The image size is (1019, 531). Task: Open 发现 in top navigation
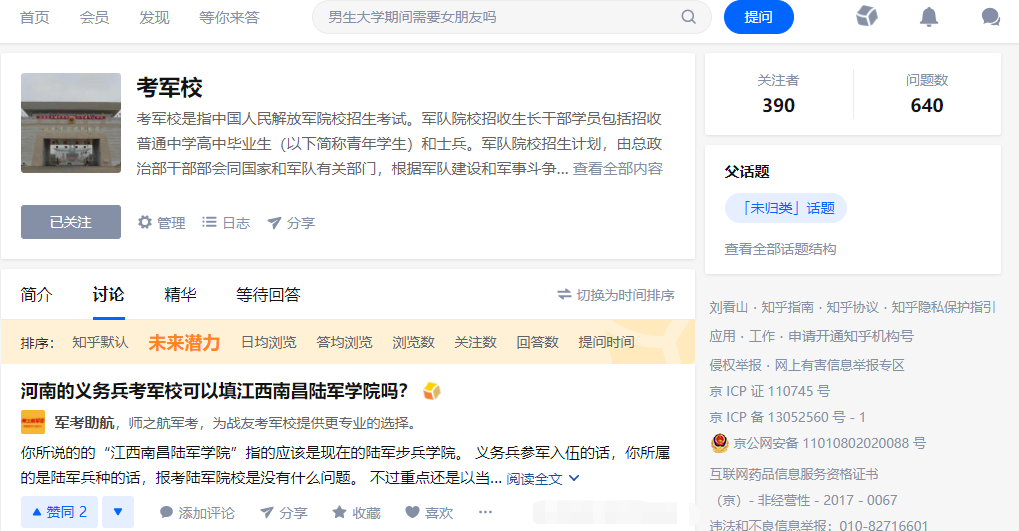tap(154, 18)
